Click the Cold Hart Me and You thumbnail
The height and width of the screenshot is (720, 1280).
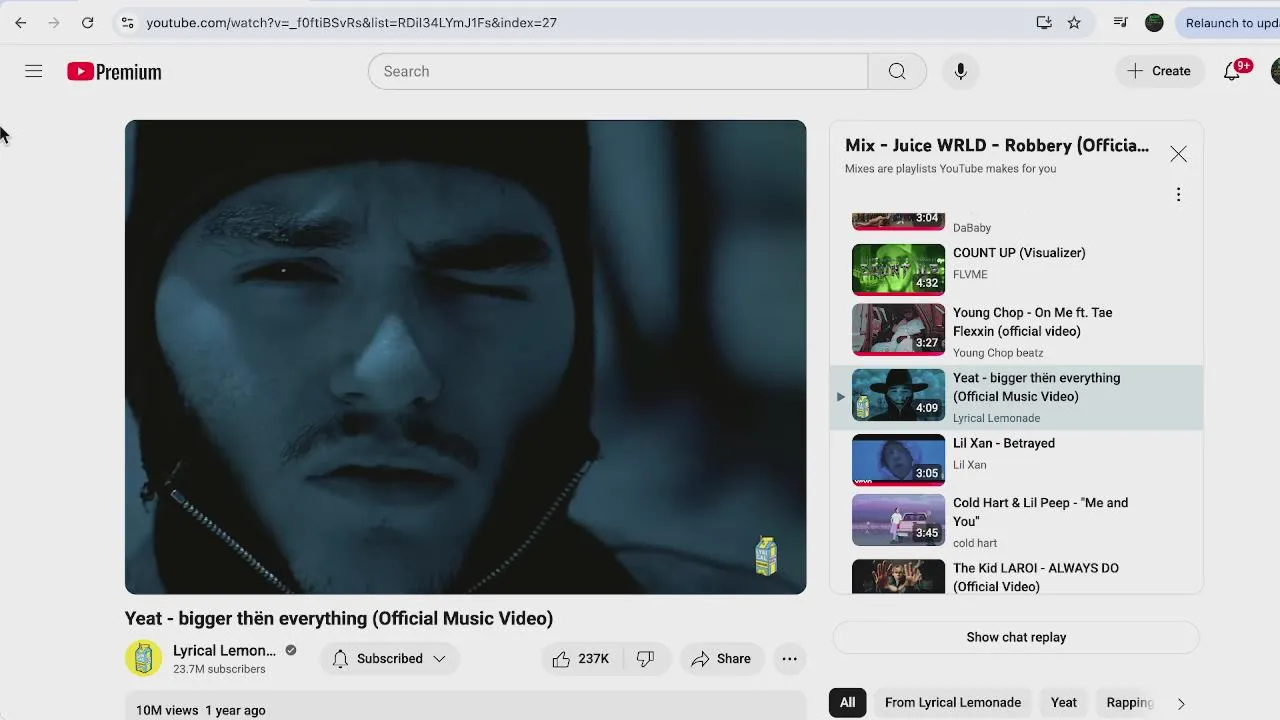(898, 519)
